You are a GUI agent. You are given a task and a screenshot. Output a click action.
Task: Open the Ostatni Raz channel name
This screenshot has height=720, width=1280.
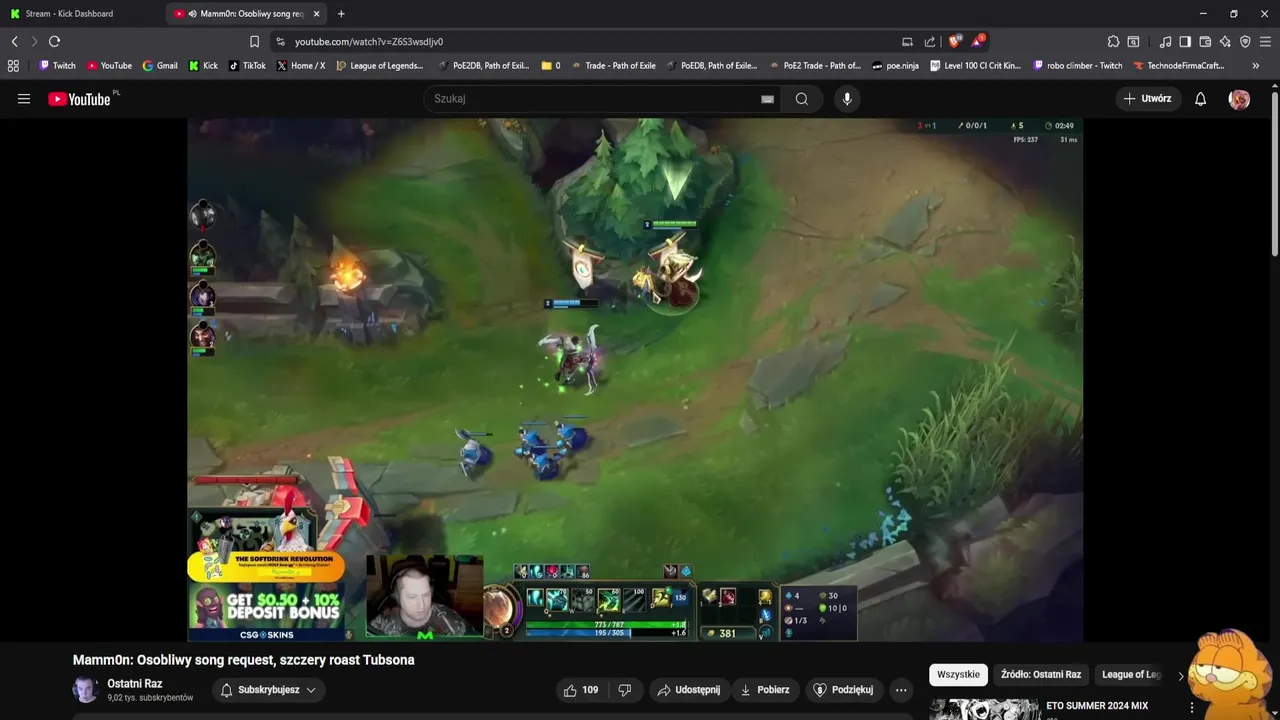pos(135,684)
